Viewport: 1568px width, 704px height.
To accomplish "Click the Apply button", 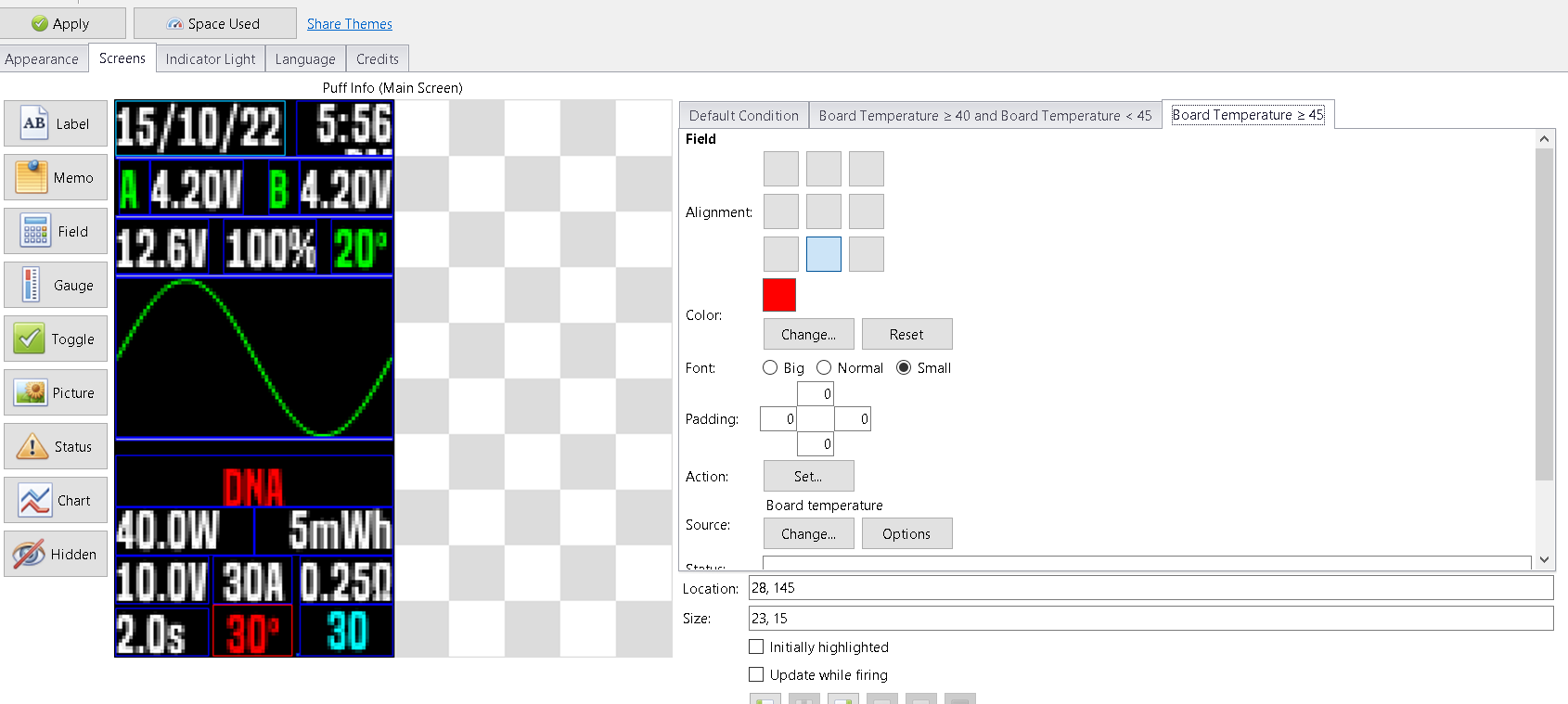I will pos(62,24).
